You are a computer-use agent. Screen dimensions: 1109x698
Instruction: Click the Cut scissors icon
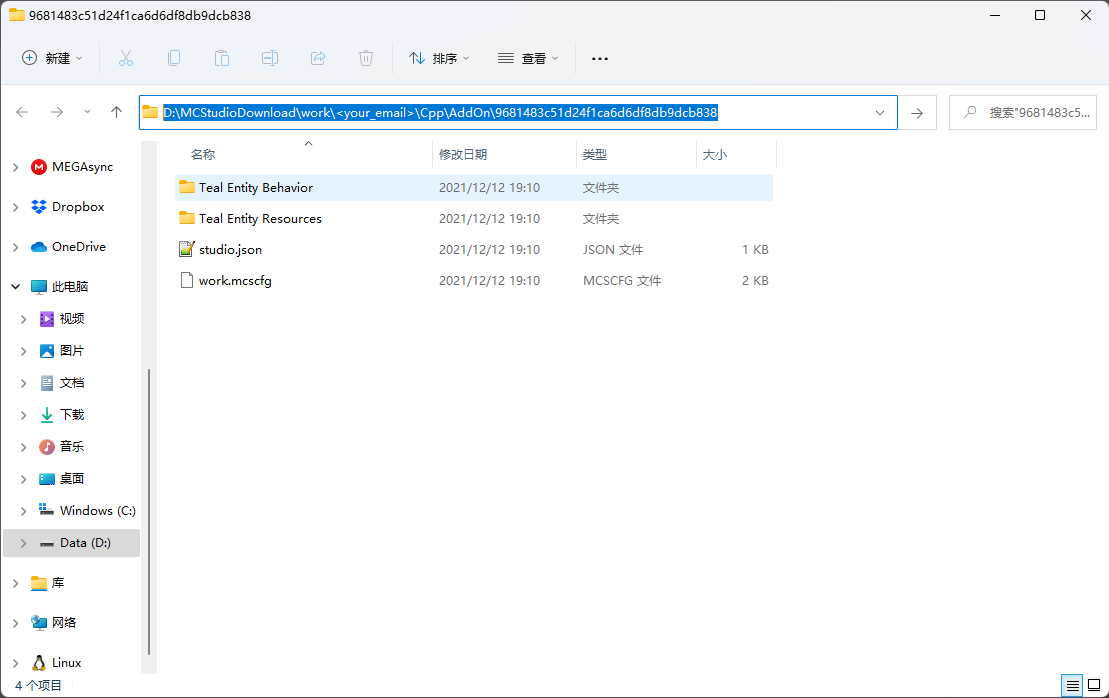point(126,58)
